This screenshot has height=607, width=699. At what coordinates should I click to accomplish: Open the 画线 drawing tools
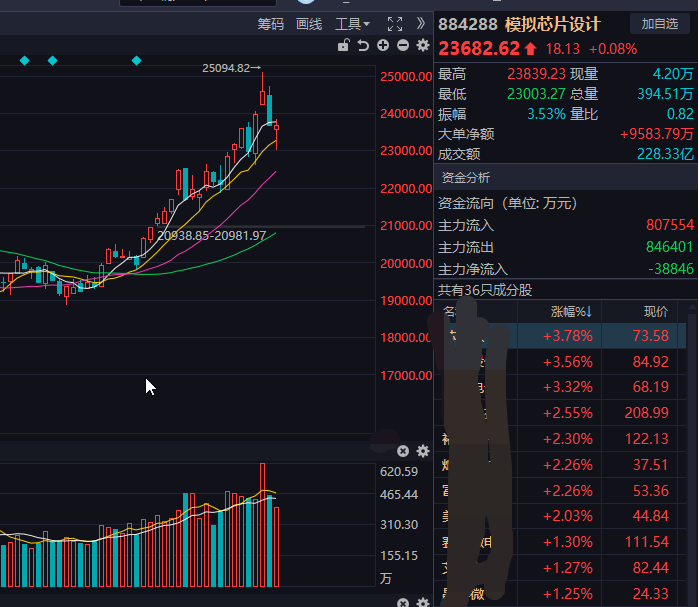(309, 24)
